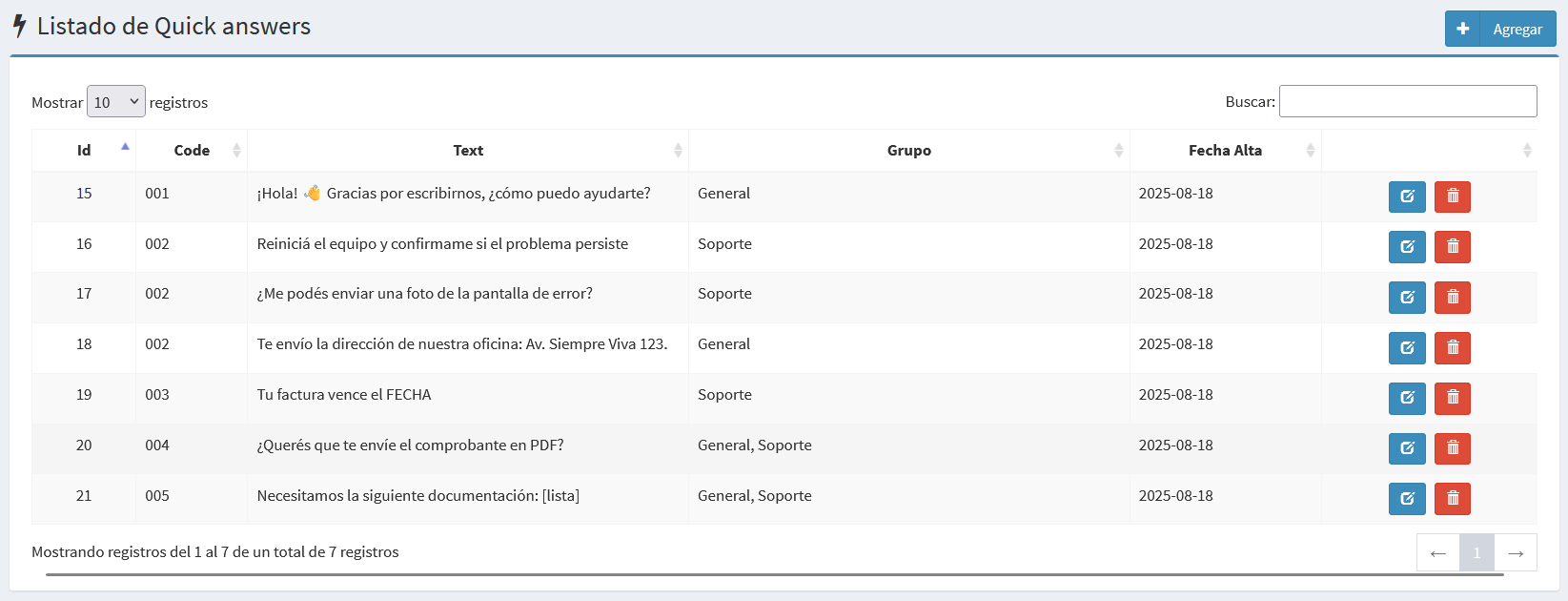The height and width of the screenshot is (601, 1568).
Task: Go to previous page arrow
Action: pyautogui.click(x=1438, y=552)
